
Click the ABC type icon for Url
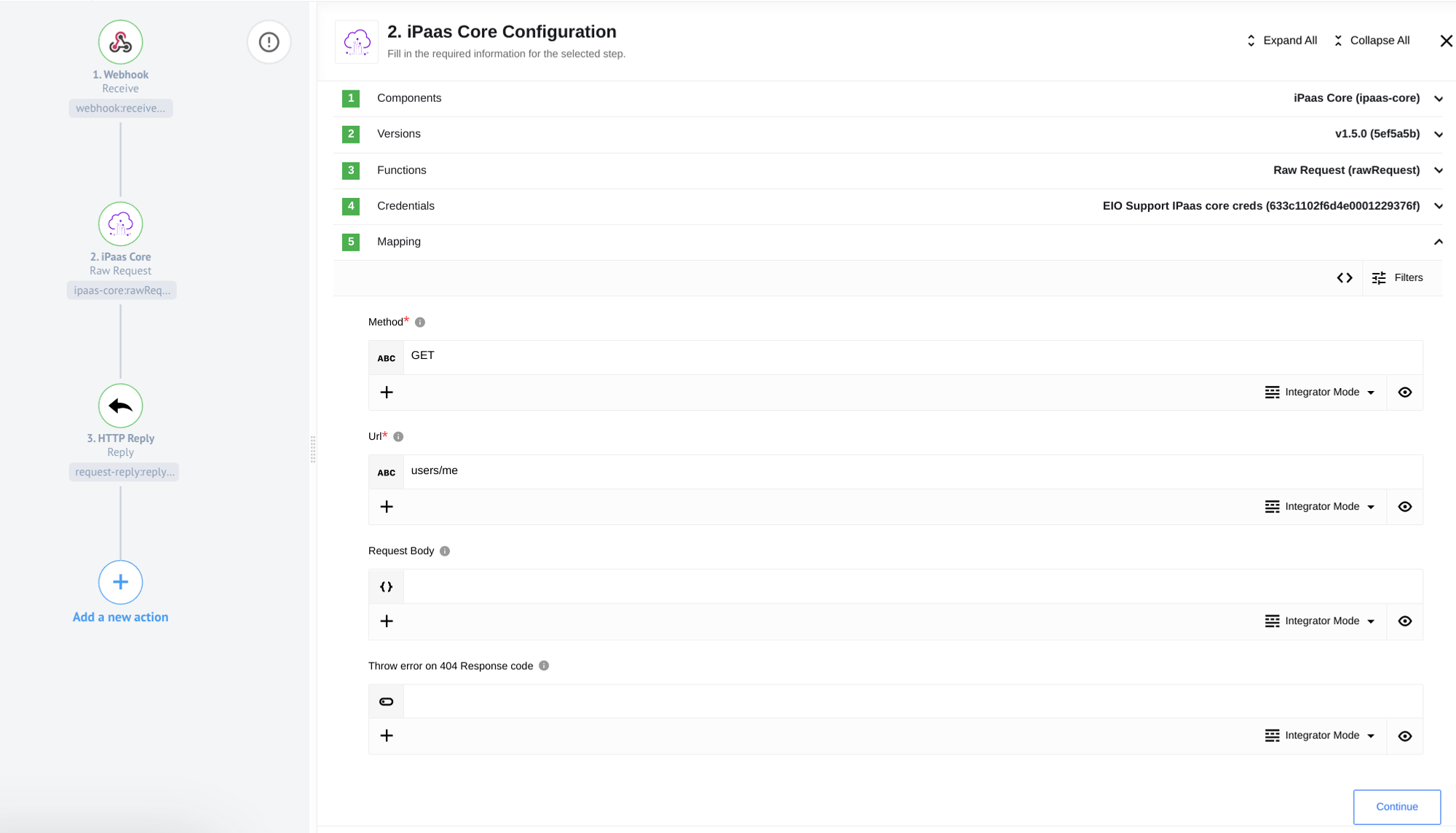pyautogui.click(x=387, y=472)
